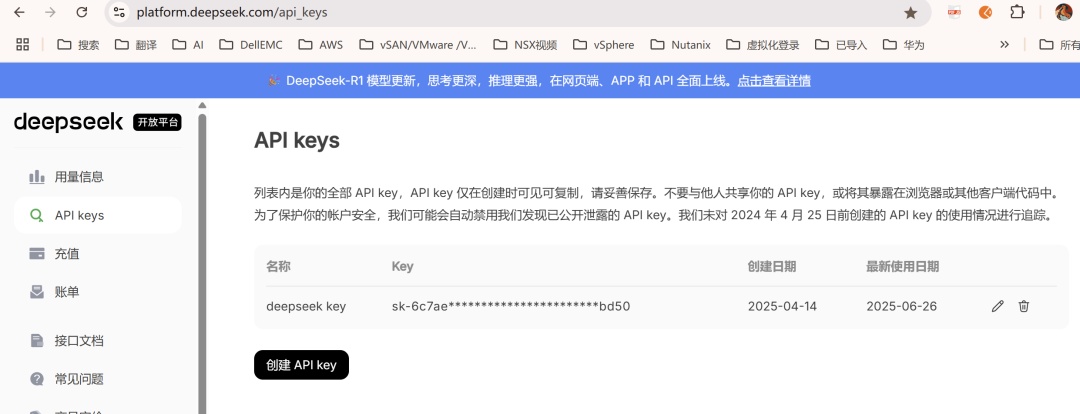Edit deepseek key name with pencil icon
Screen dimensions: 1080x414
(997, 306)
